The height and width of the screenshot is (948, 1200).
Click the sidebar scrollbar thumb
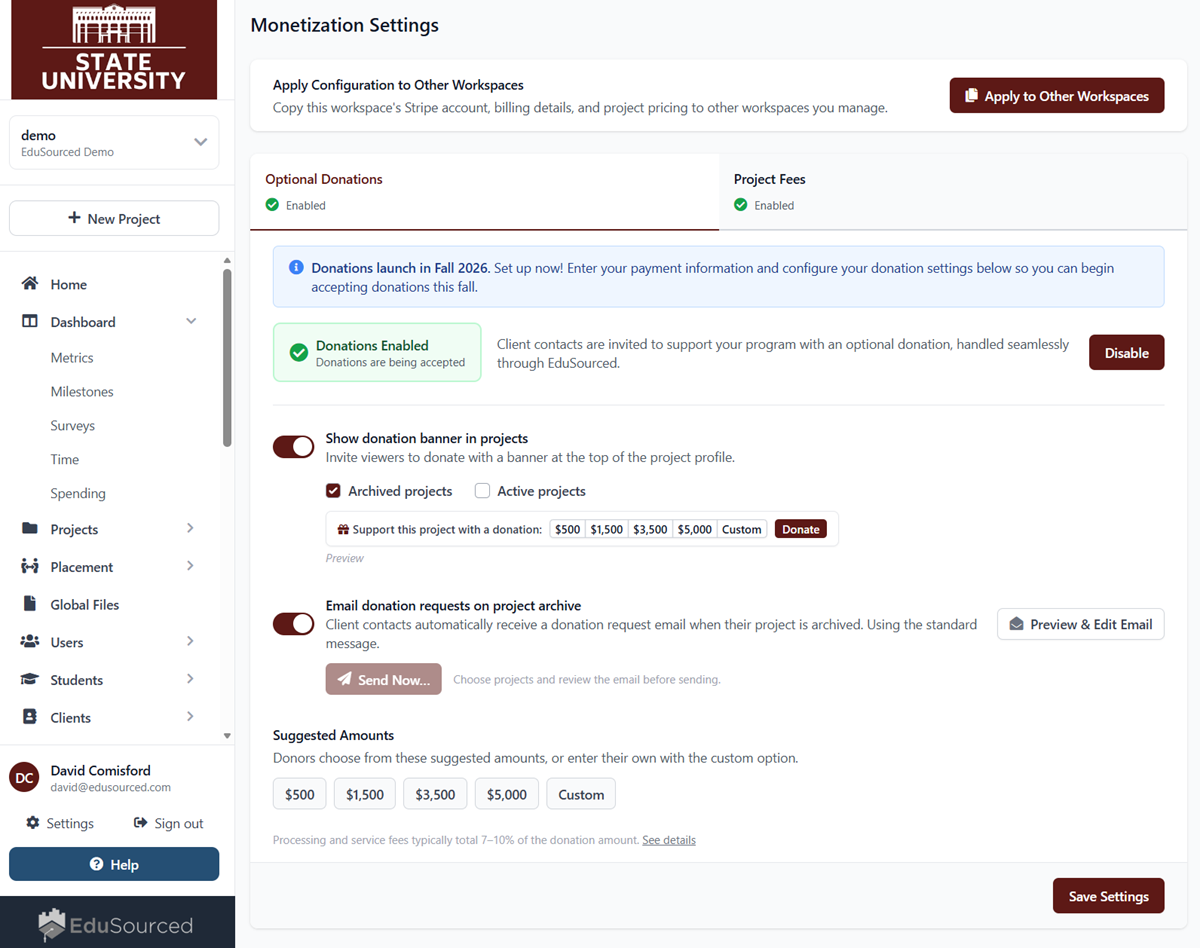point(227,357)
